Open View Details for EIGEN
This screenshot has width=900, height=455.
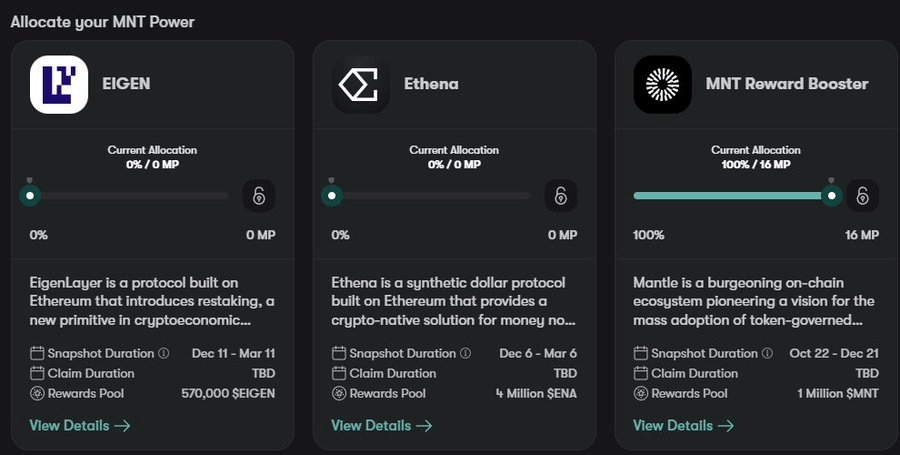pos(80,425)
